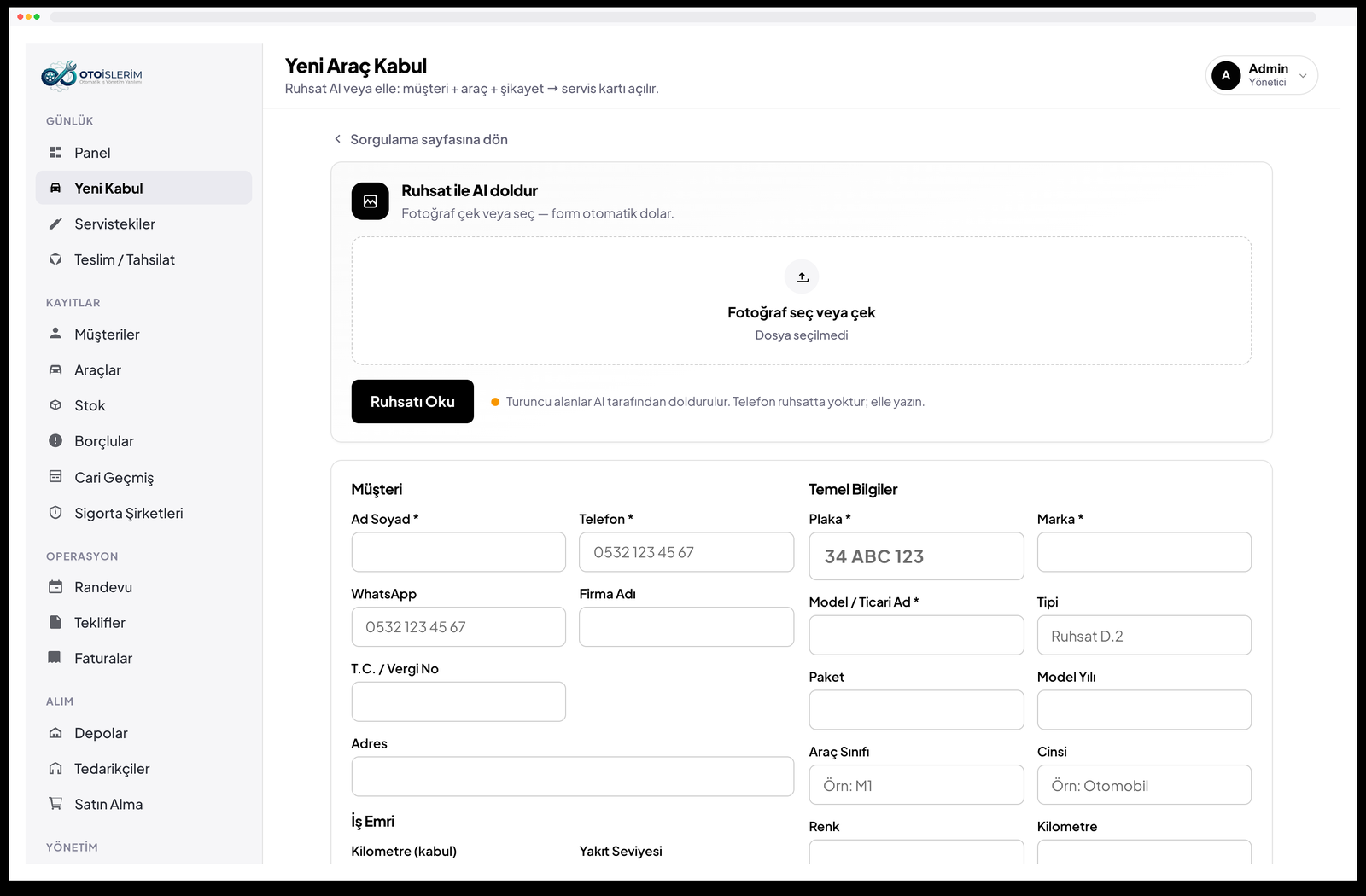
Task: Open the Panel dashboard icon
Action: (x=55, y=153)
